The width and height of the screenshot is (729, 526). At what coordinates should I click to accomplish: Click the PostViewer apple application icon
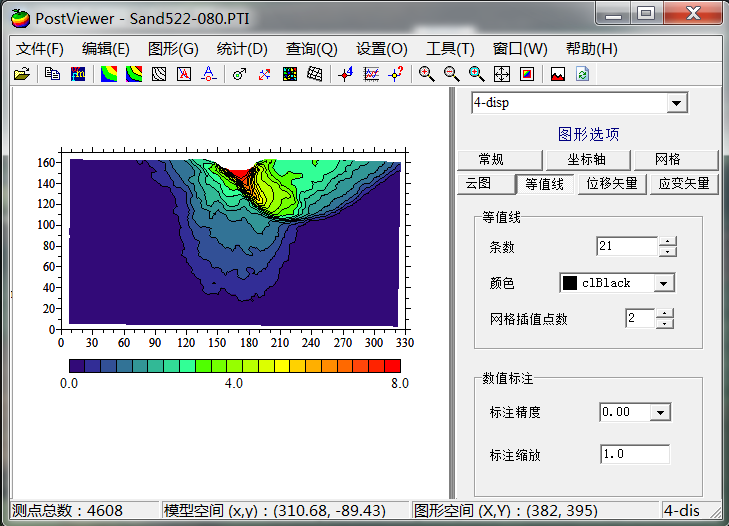[x=20, y=19]
